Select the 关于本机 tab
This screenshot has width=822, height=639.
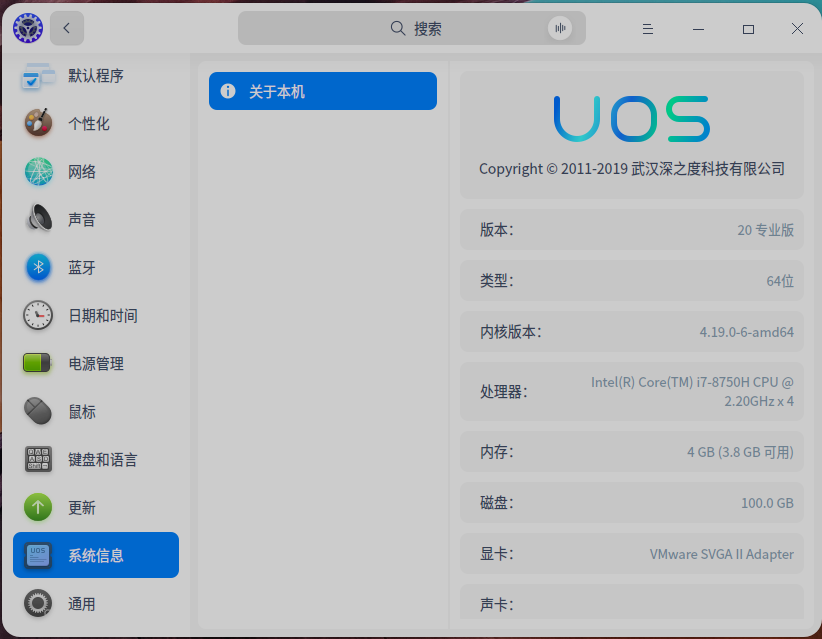323,91
